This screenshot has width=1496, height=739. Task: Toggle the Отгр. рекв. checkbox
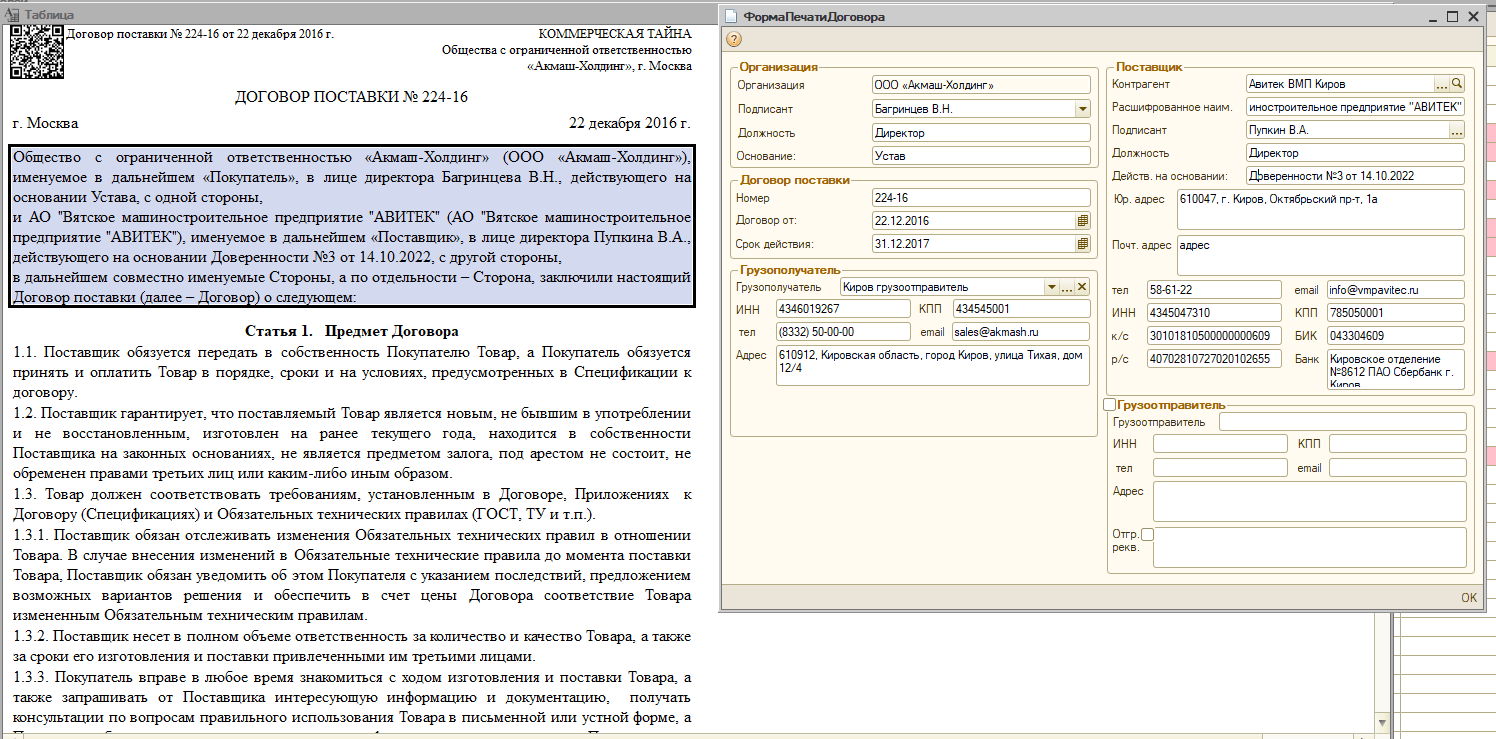[1147, 535]
